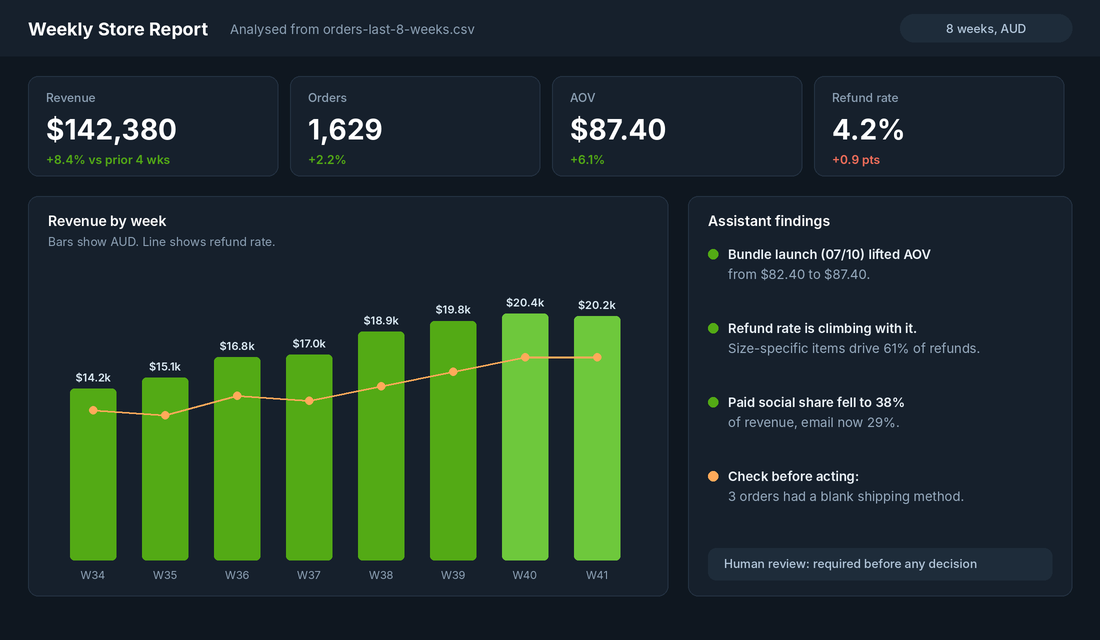Click the 'Assistant findings' heading
Image resolution: width=1100 pixels, height=640 pixels.
tap(769, 221)
